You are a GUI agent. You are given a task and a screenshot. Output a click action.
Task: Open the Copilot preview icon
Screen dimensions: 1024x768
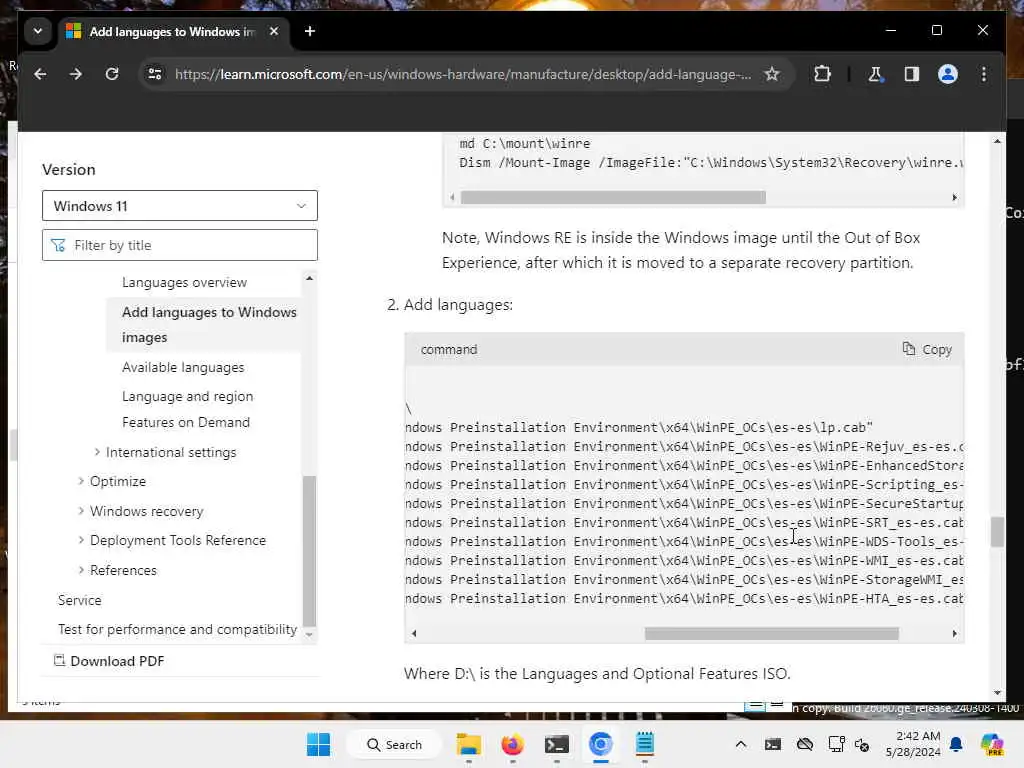[992, 744]
